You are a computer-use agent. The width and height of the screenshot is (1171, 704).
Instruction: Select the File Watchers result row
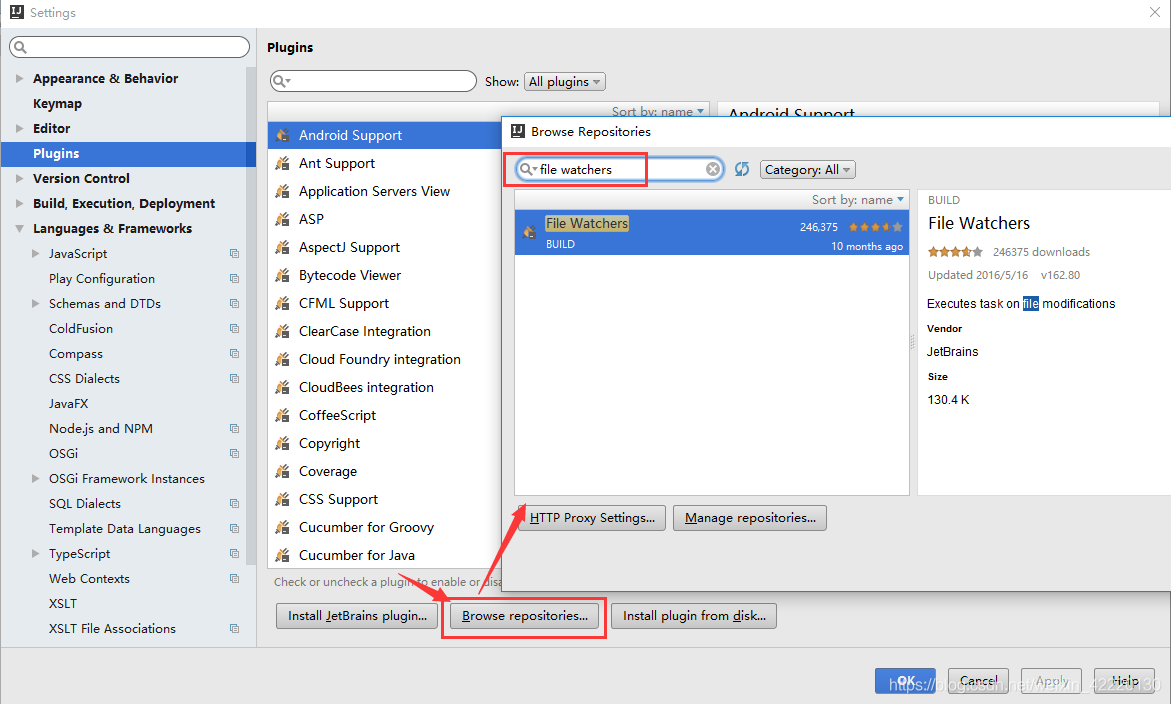click(712, 233)
